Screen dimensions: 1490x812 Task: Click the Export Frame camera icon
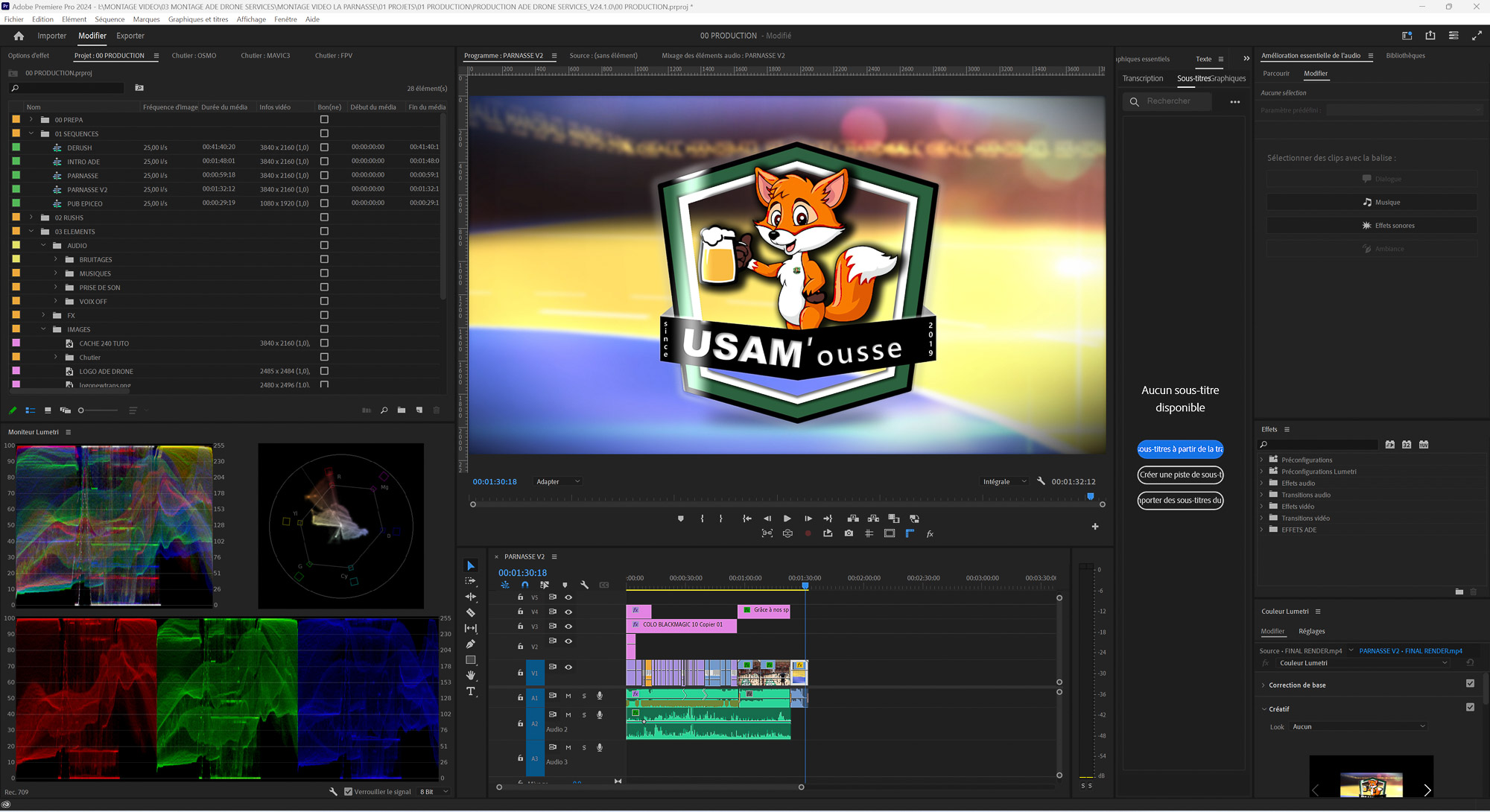click(849, 533)
